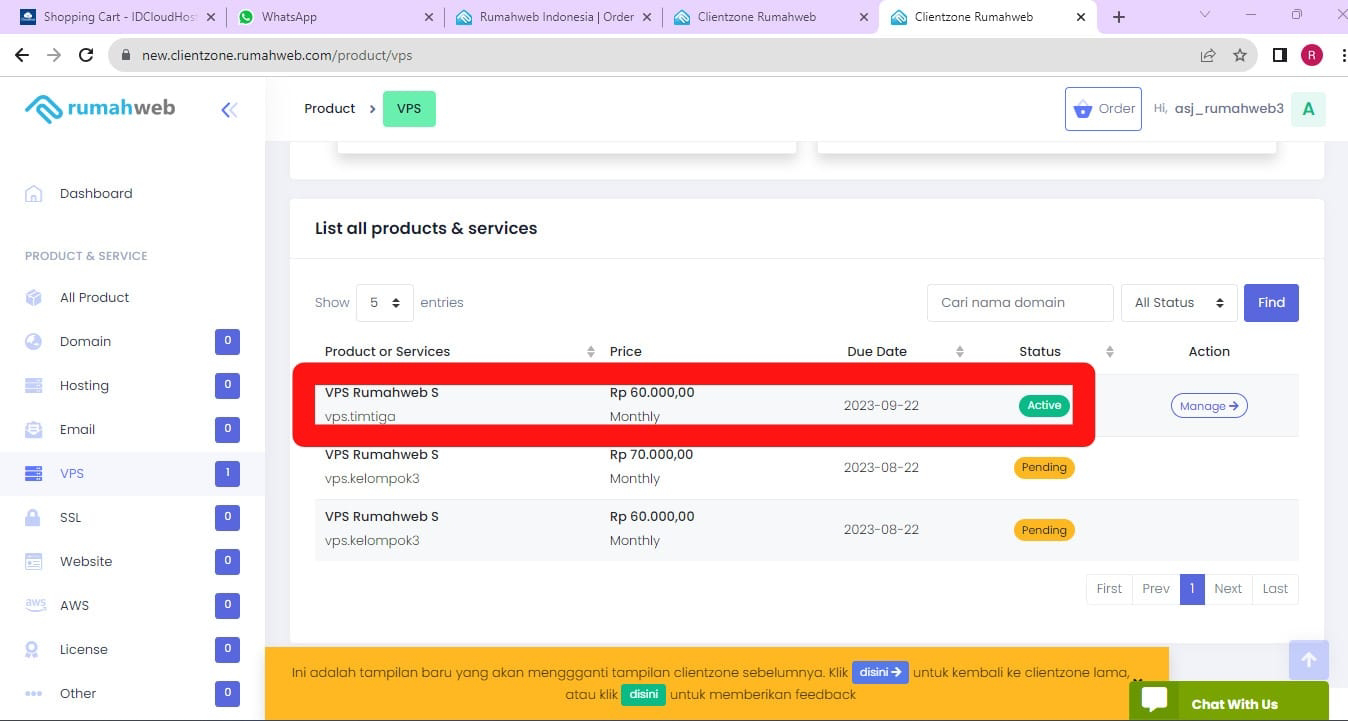
Task: Open a new browser tab
Action: tap(1119, 17)
